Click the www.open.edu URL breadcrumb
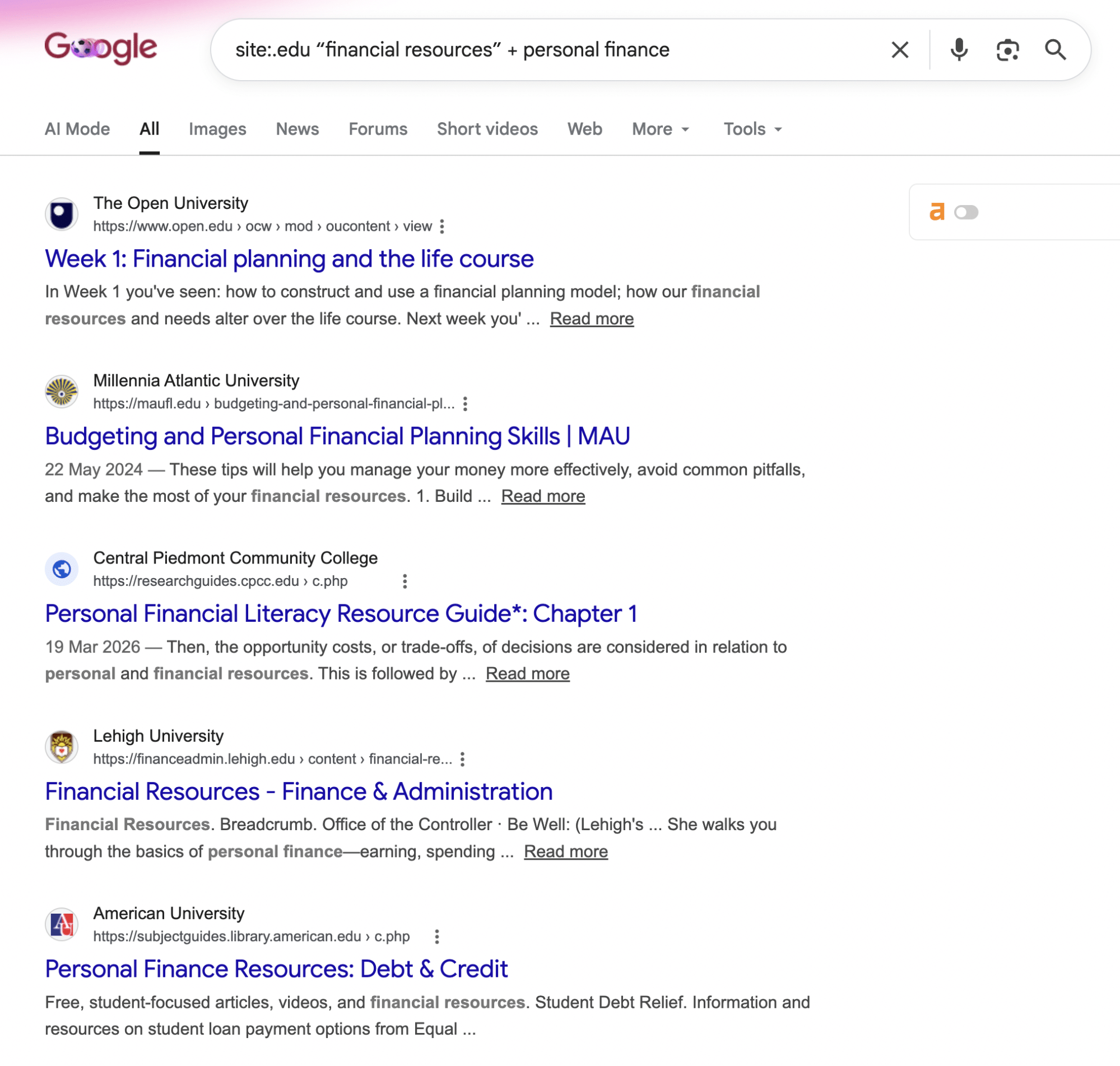Viewport: 1120px width, 1066px height. point(263,226)
